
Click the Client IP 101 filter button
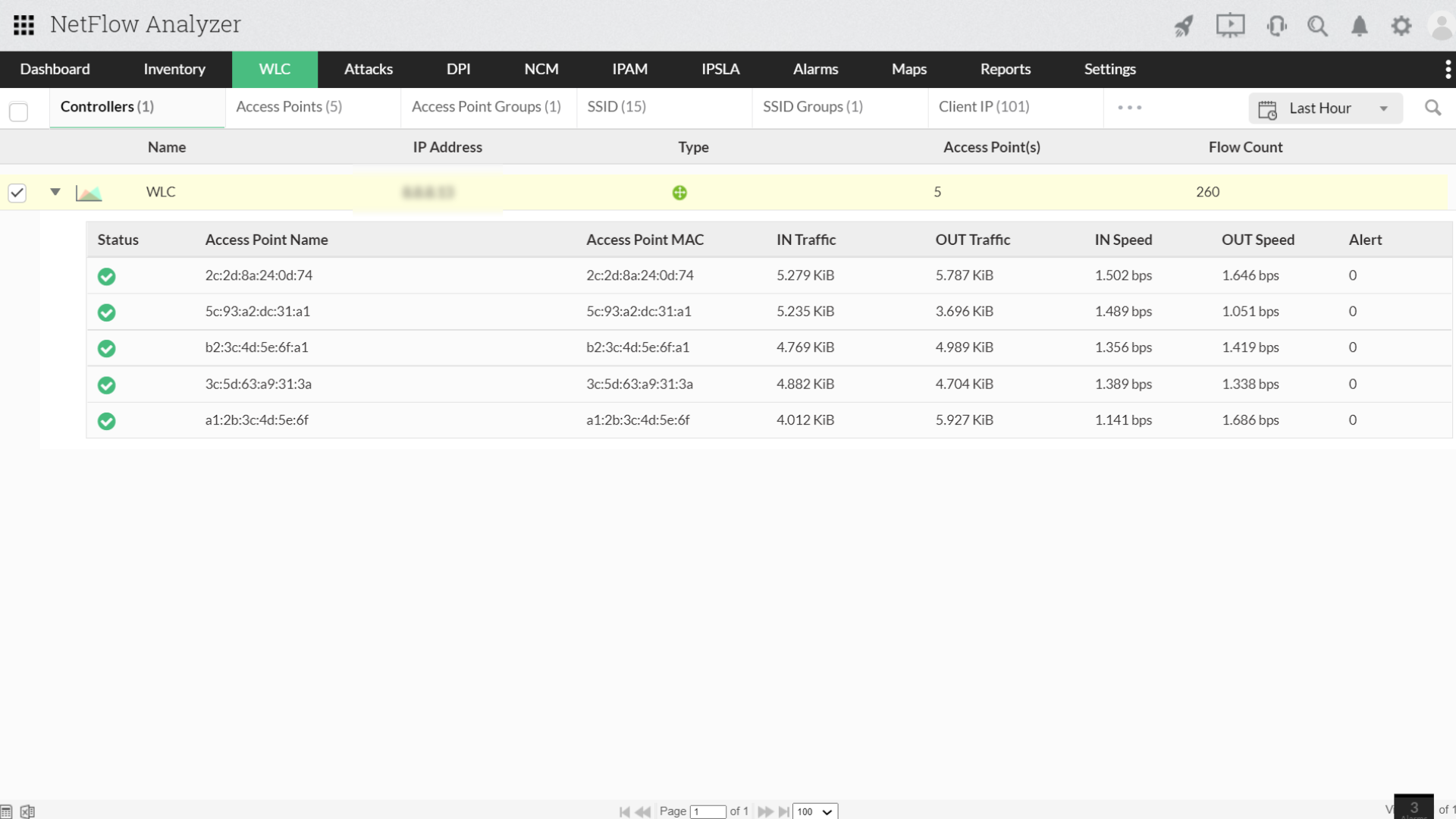point(984,107)
